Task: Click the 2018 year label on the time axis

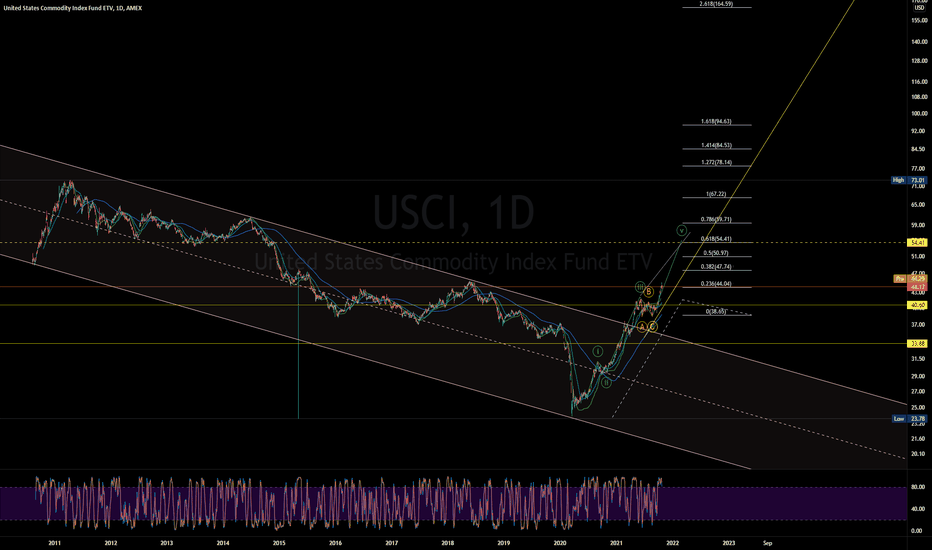Action: click(448, 543)
